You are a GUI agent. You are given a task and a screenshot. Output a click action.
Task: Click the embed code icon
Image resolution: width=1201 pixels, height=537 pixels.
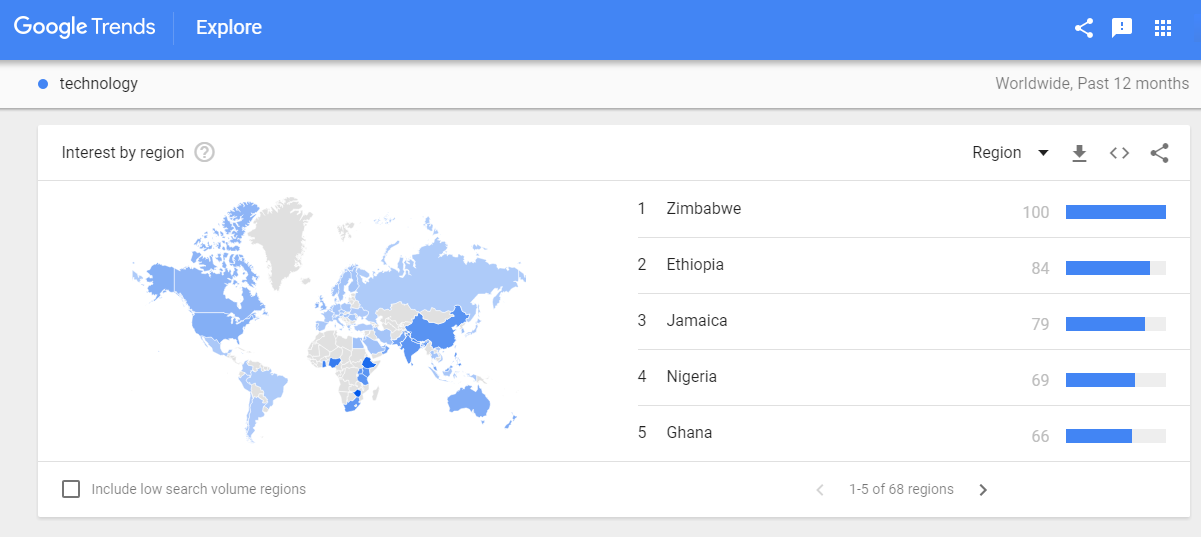click(1119, 153)
